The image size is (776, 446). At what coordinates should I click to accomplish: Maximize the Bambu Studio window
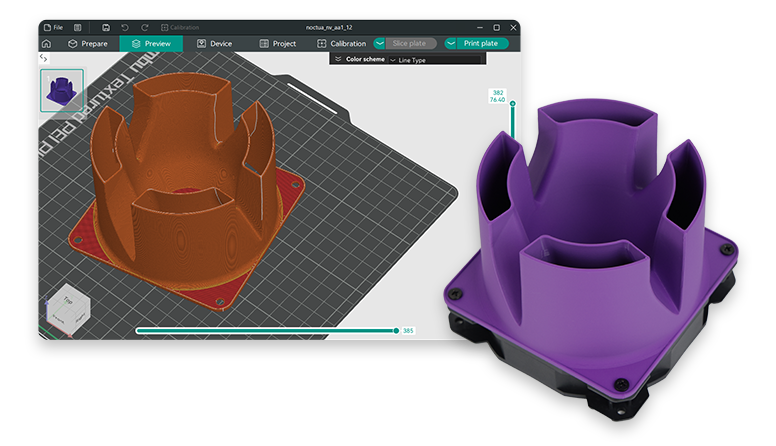click(496, 28)
